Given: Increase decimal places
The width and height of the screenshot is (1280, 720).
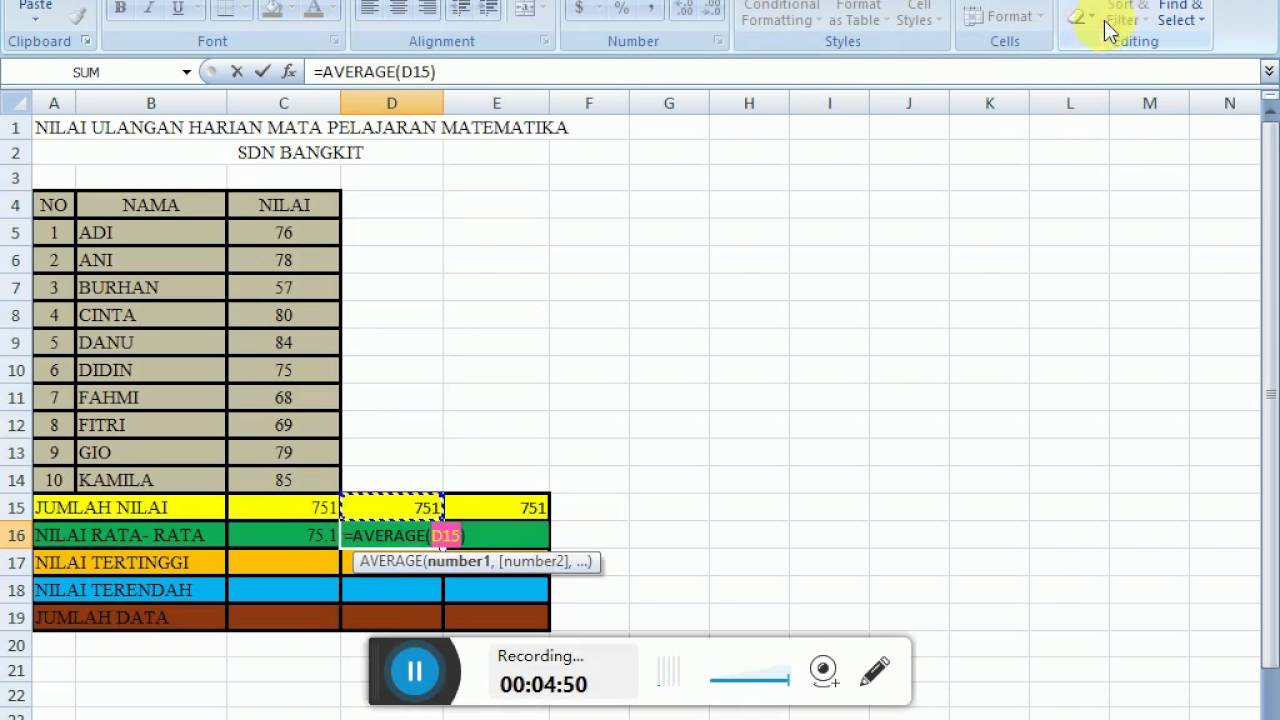Looking at the screenshot, I should click(685, 9).
